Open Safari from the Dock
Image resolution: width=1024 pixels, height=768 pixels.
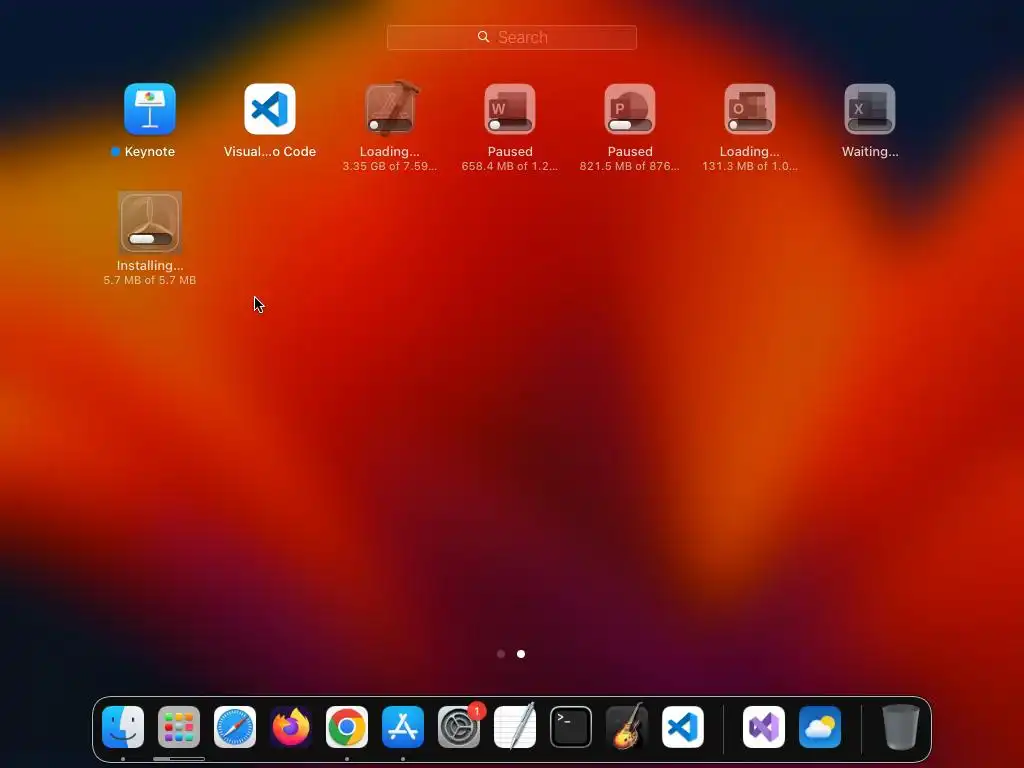(x=235, y=727)
